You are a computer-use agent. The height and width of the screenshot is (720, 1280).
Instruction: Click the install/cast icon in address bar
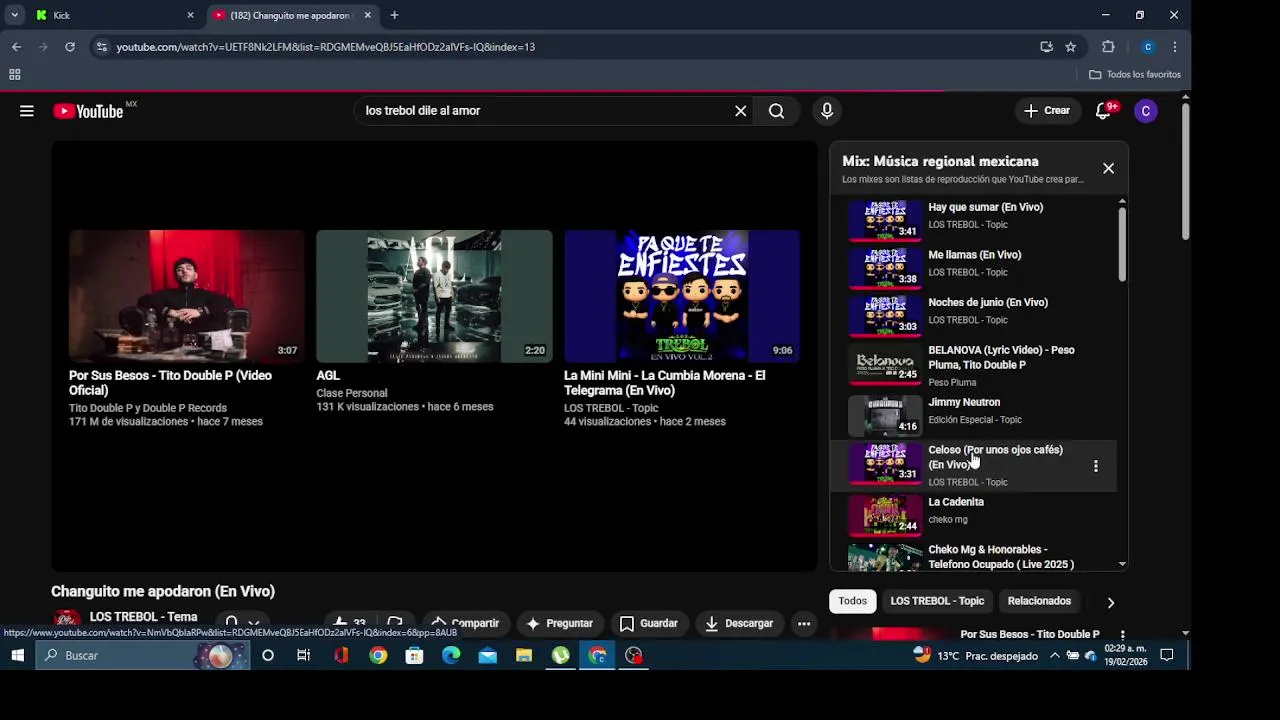[x=1046, y=47]
